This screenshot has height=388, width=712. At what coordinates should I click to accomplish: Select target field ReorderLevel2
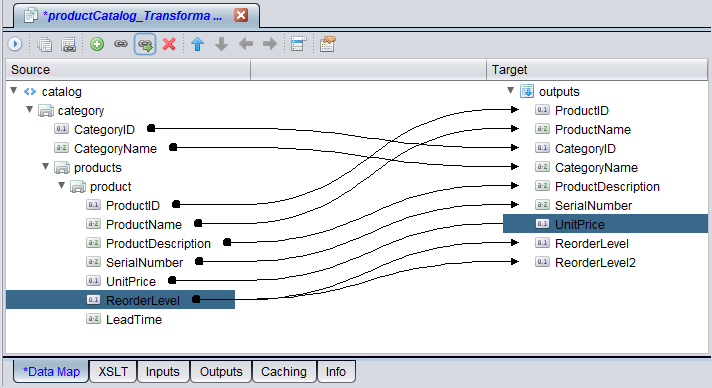[595, 263]
